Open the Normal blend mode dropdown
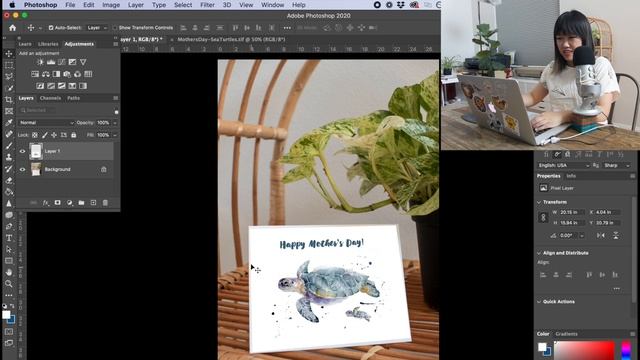This screenshot has width=640, height=360. coord(46,123)
